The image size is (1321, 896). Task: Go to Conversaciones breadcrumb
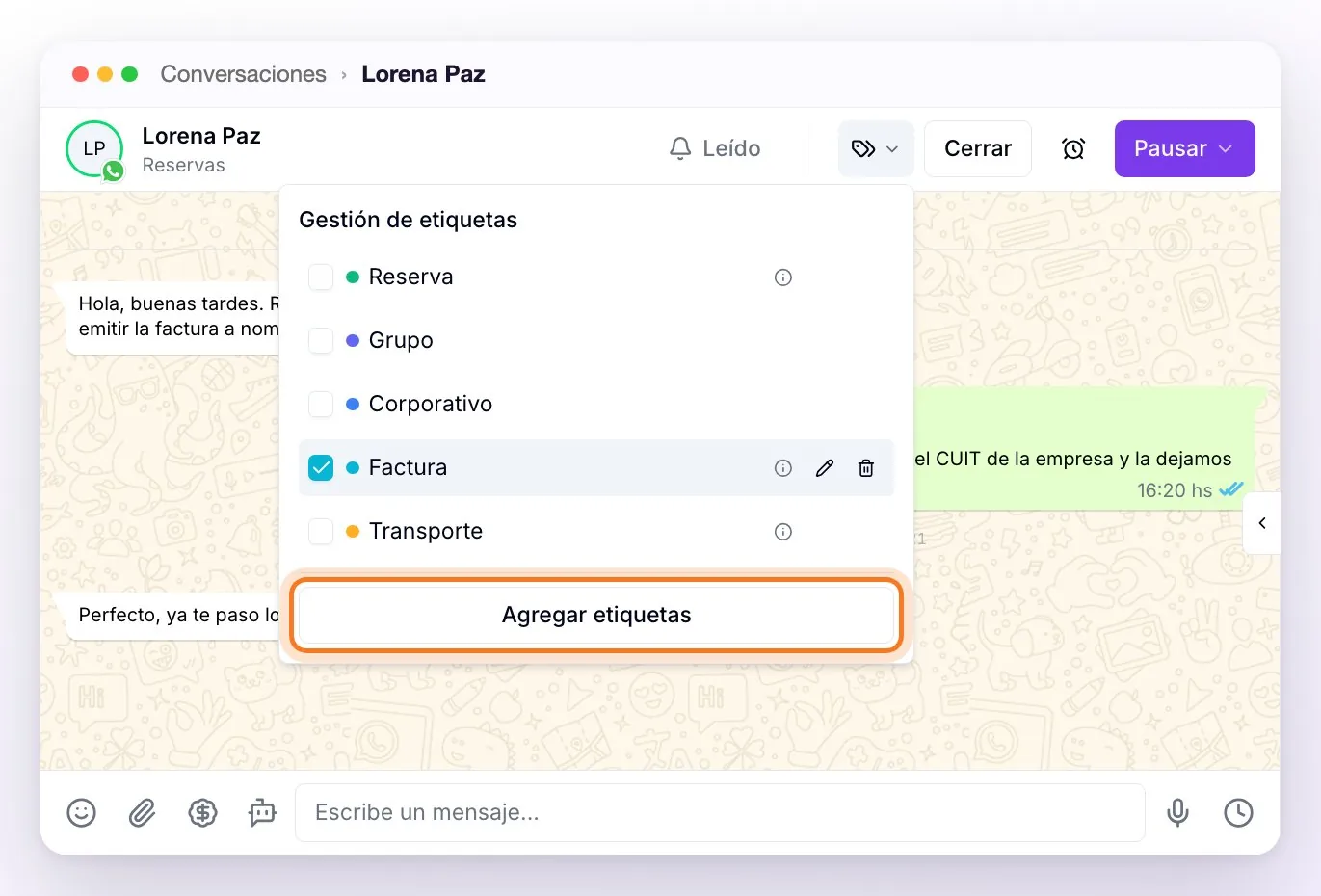tap(243, 74)
